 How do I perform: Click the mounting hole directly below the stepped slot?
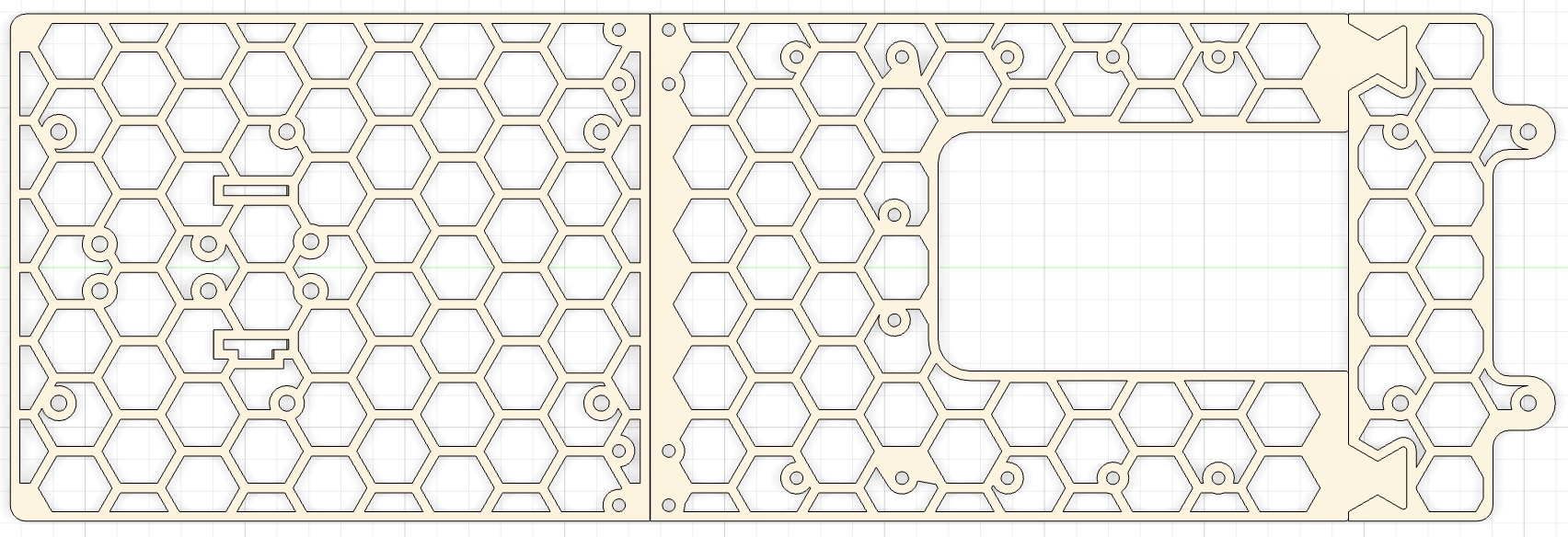pyautogui.click(x=287, y=402)
